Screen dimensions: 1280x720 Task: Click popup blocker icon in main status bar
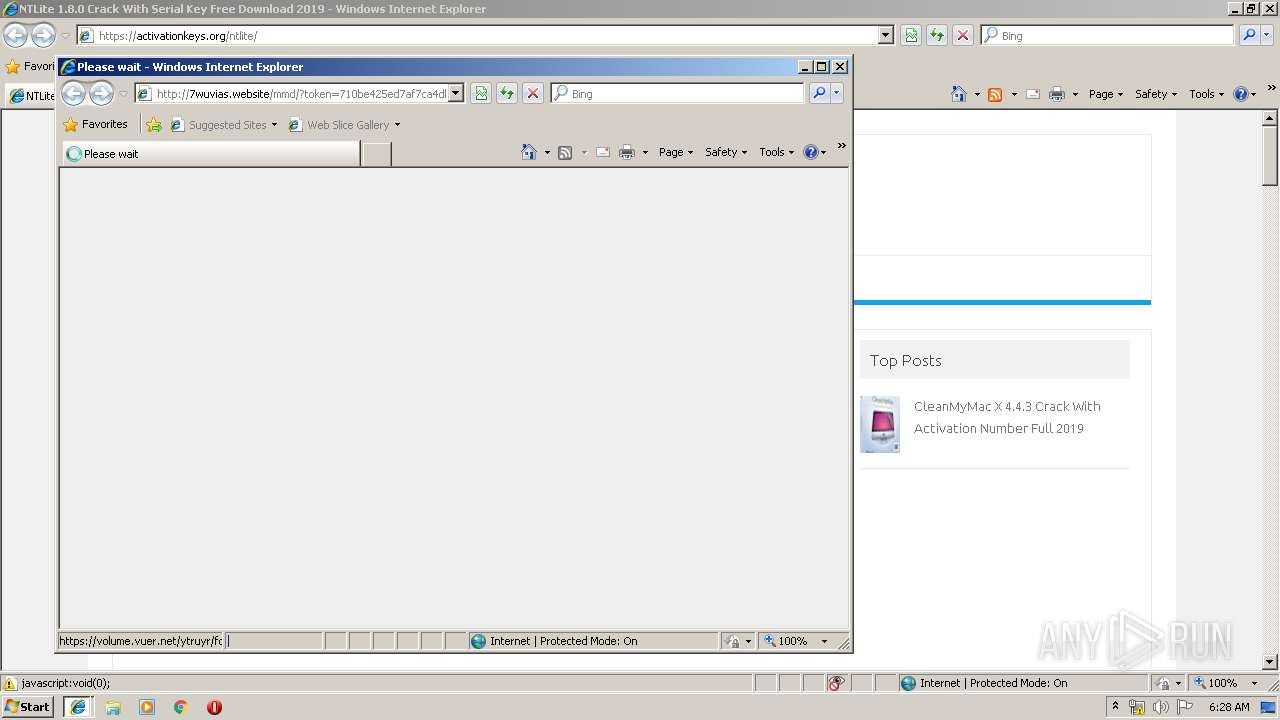click(836, 683)
